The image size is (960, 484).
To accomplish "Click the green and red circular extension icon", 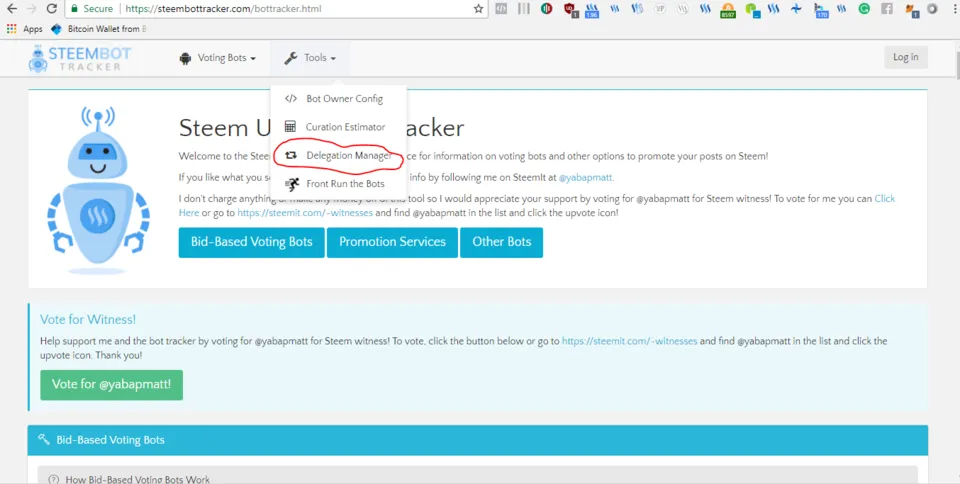I will pyautogui.click(x=546, y=9).
